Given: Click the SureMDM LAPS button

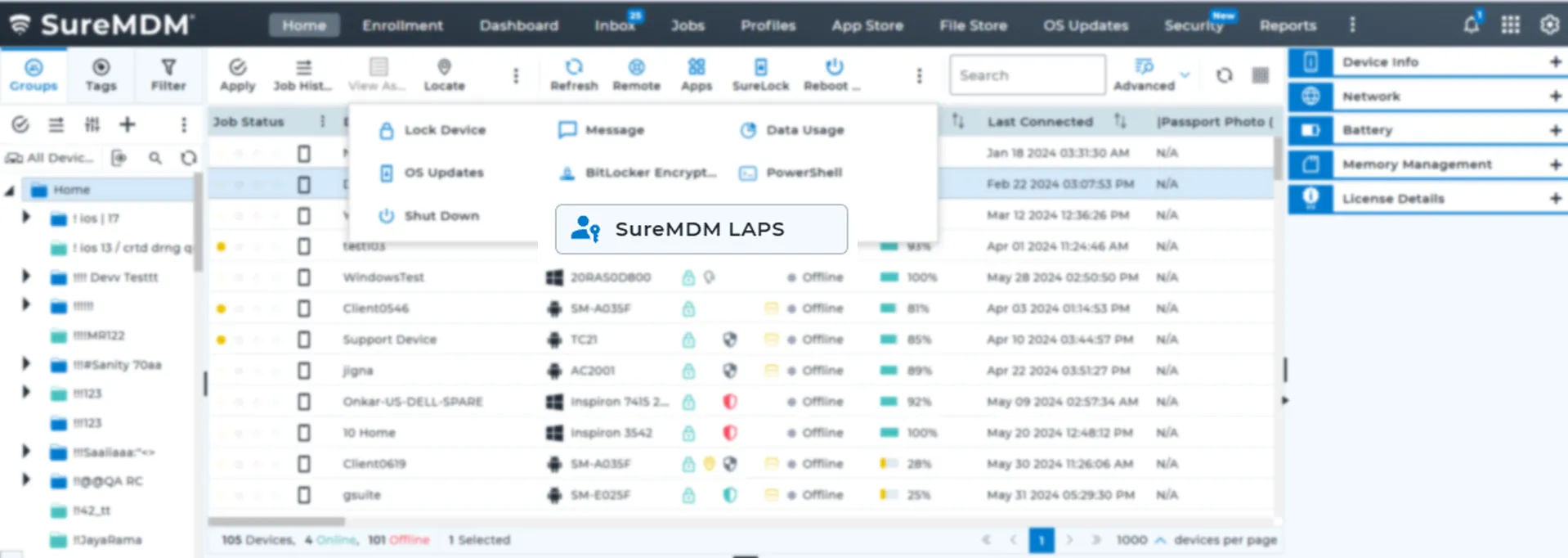Looking at the screenshot, I should [x=701, y=229].
